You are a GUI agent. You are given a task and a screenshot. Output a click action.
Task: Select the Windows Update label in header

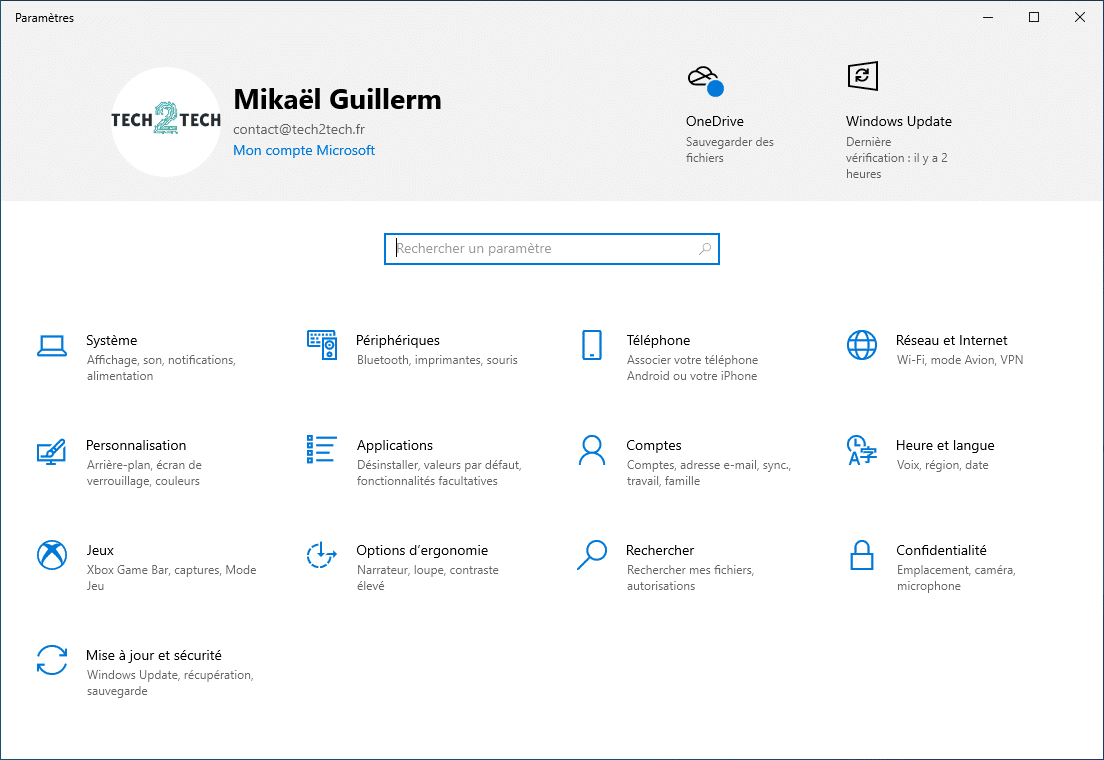coord(898,121)
